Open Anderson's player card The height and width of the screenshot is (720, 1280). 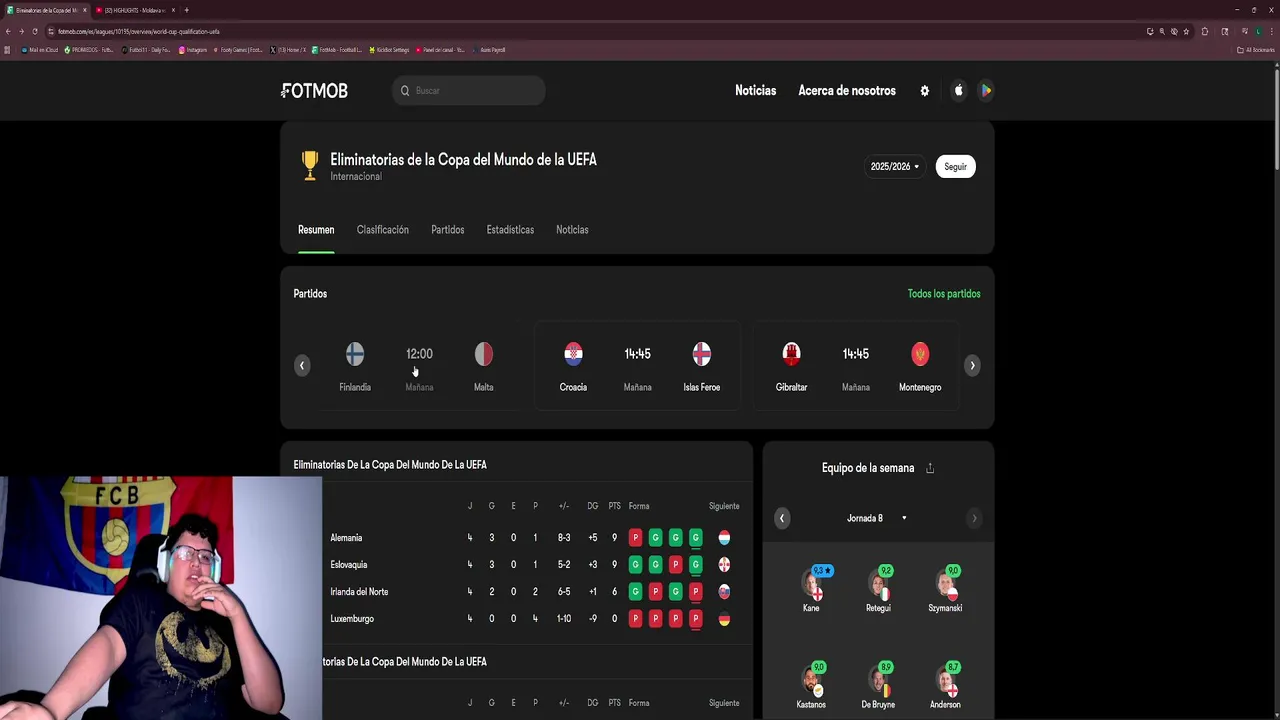click(945, 686)
